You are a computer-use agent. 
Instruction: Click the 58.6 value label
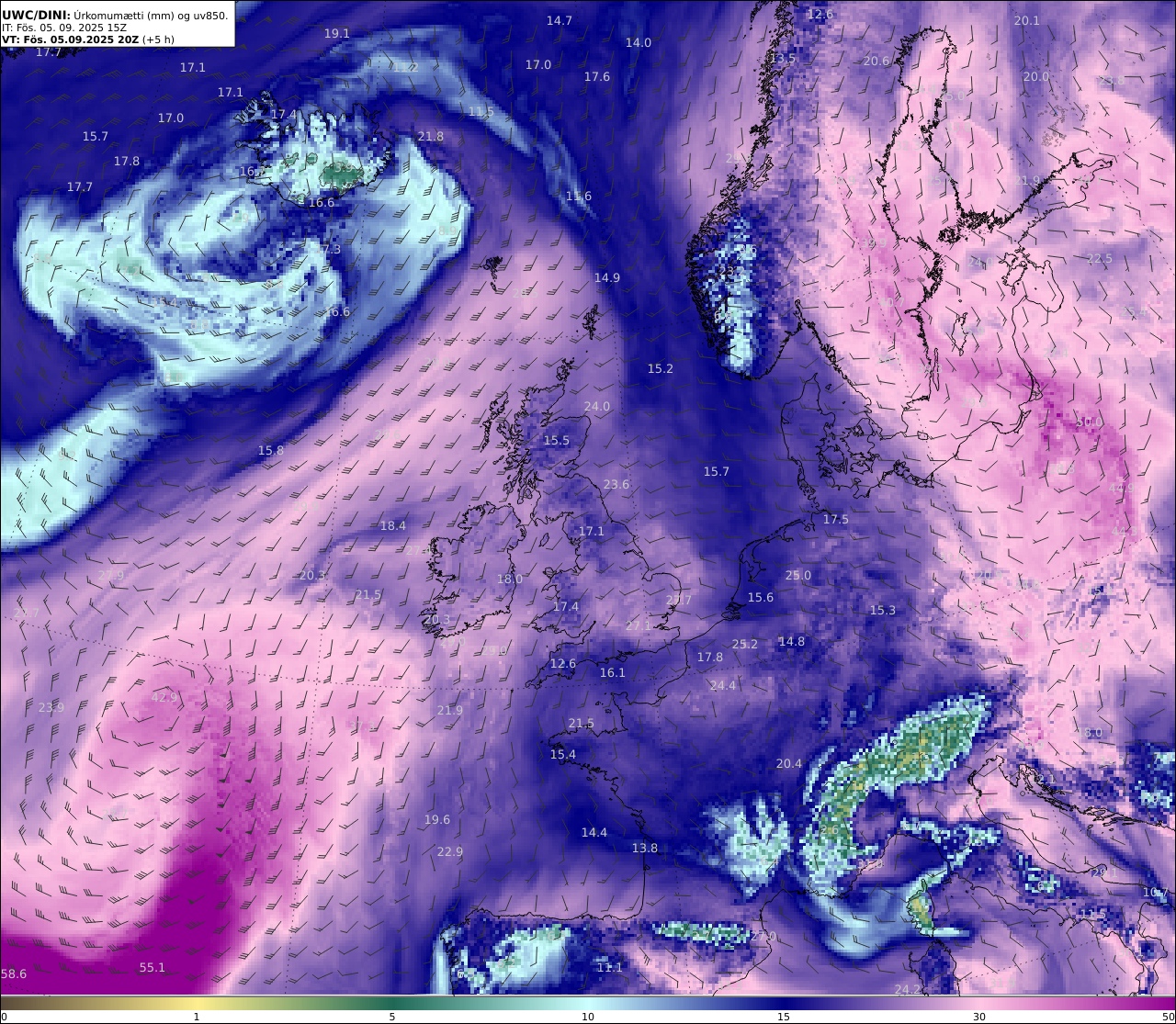click(14, 973)
